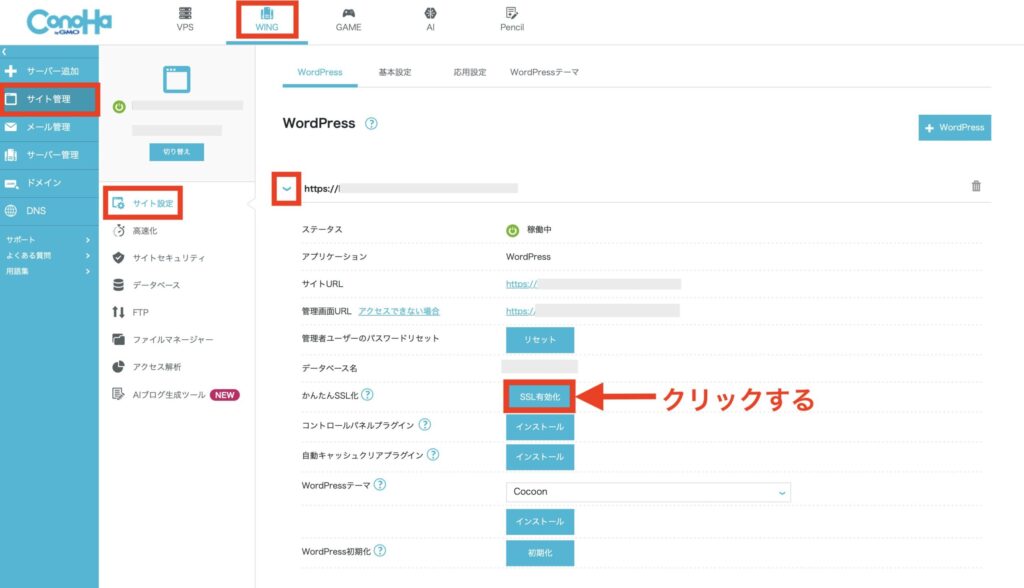
Task: Click help icon next to WordPress heading
Action: click(x=371, y=124)
